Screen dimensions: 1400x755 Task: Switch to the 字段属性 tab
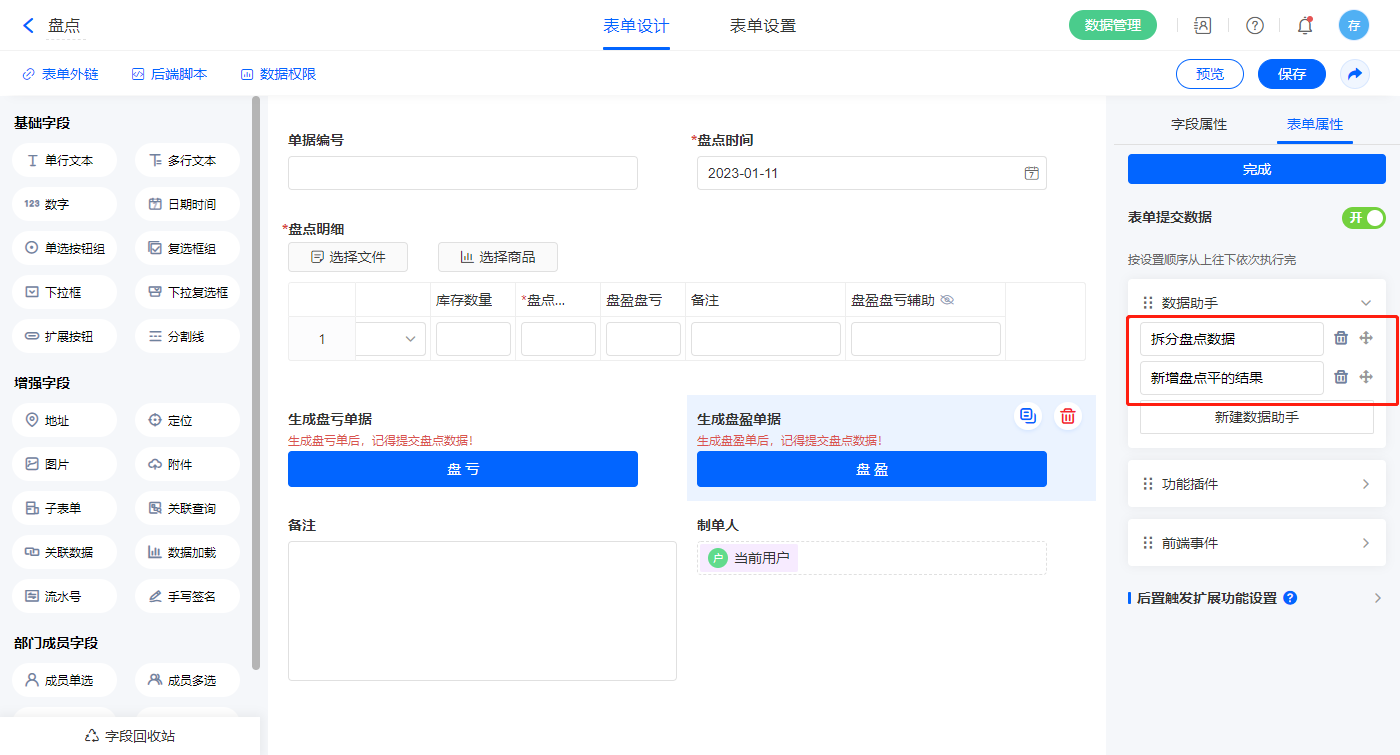1199,125
